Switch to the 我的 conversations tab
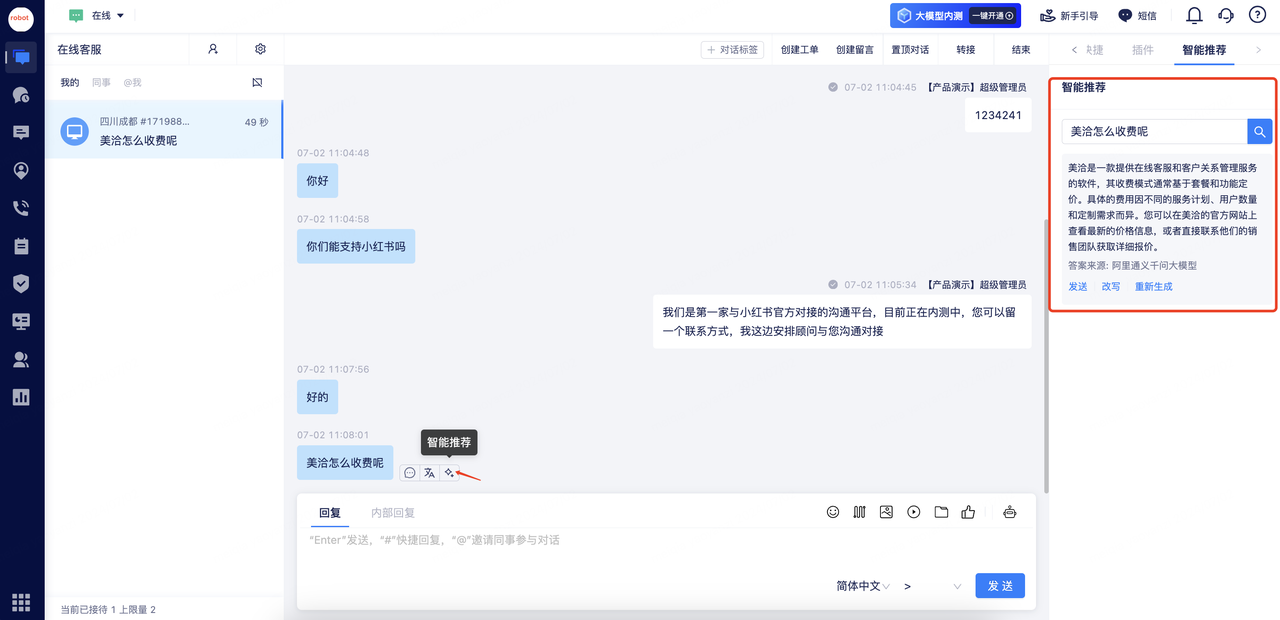Screen dimensions: 1280x620 click(69, 82)
